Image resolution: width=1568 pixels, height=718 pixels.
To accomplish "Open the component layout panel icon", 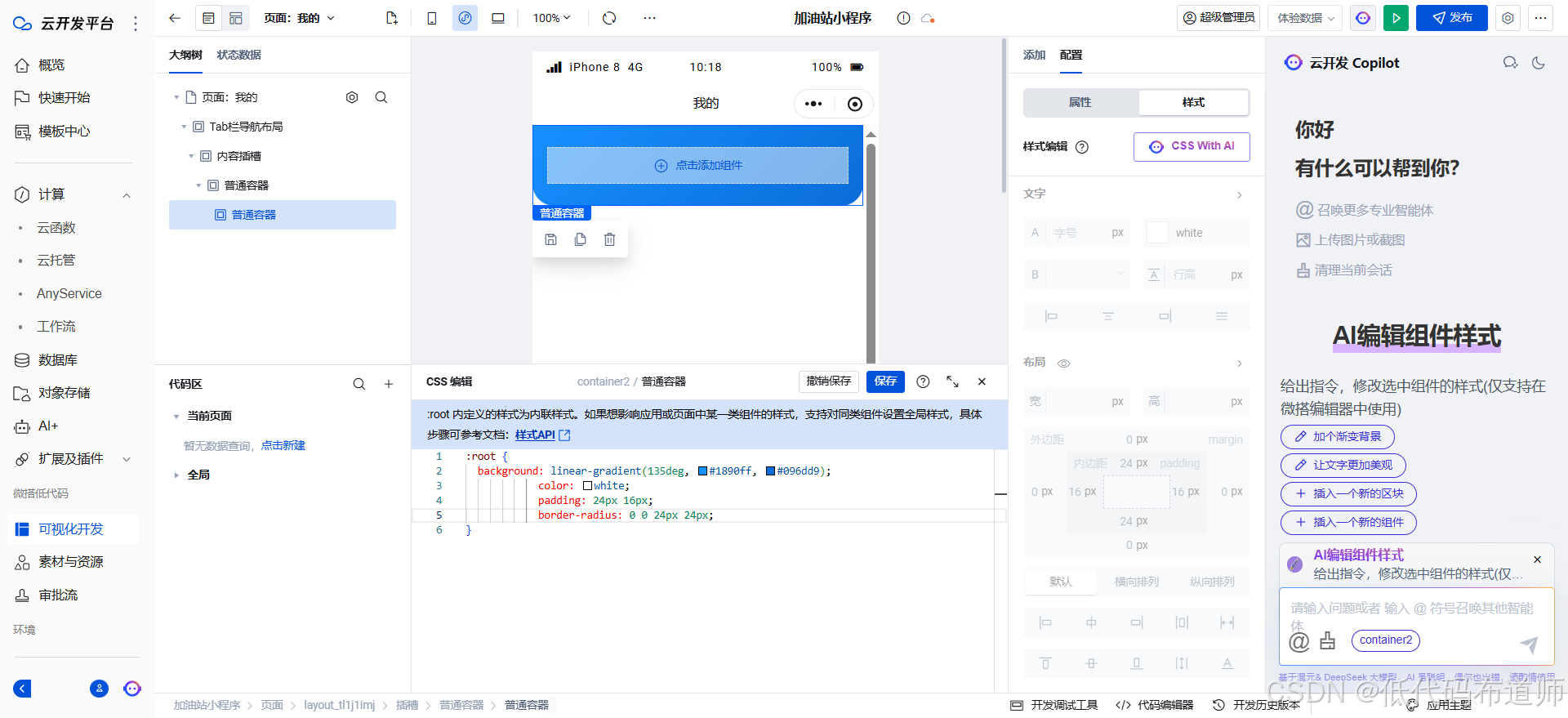I will click(x=236, y=18).
